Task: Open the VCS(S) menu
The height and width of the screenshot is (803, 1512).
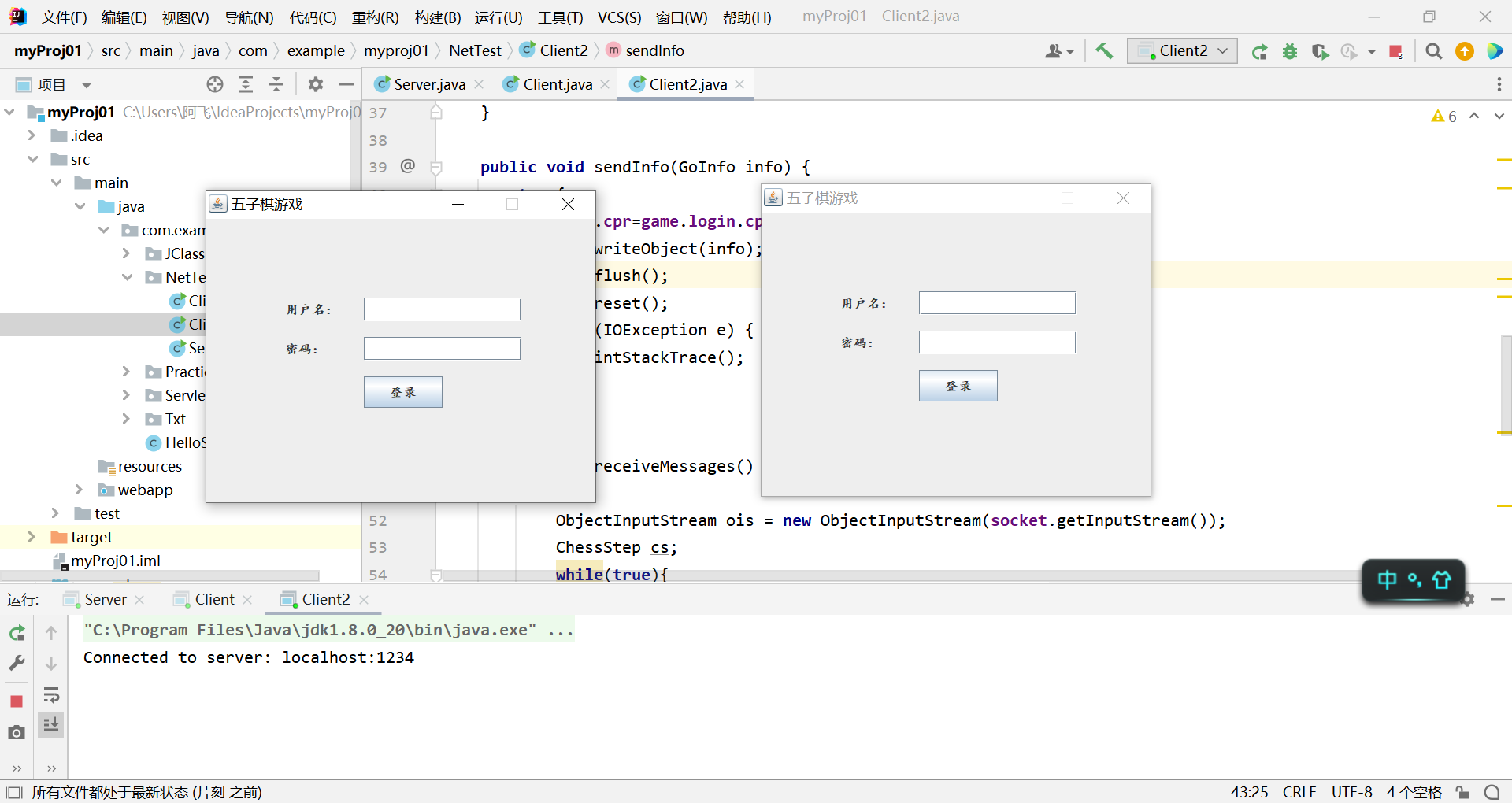Action: 619,17
